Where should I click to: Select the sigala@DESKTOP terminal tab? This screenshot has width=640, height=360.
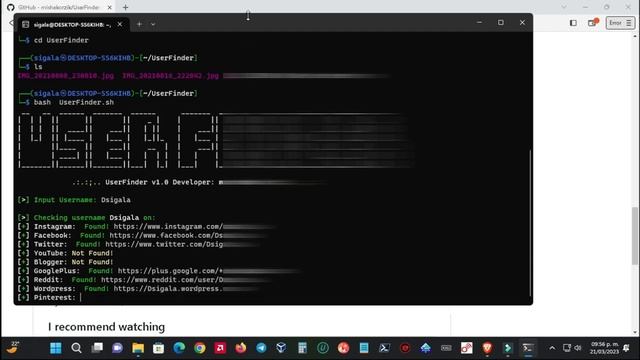pos(73,24)
